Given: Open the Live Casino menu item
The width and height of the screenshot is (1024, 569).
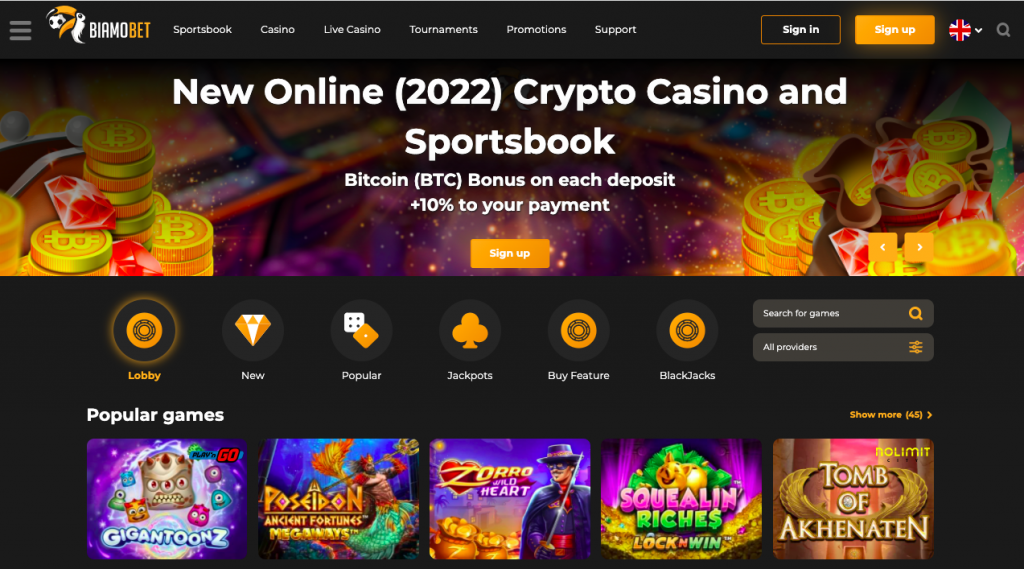Looking at the screenshot, I should (x=352, y=29).
